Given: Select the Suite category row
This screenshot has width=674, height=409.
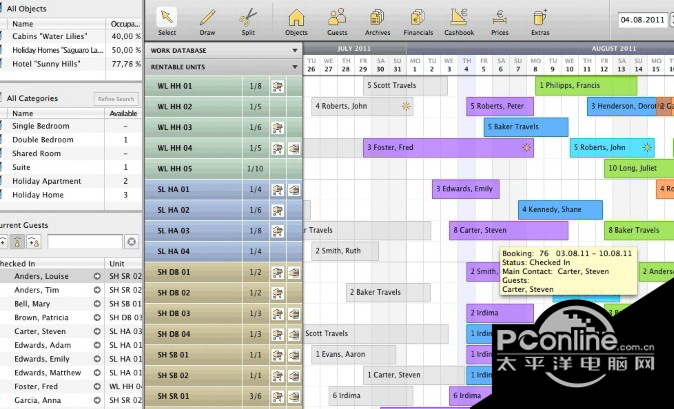Looking at the screenshot, I should (71, 167).
